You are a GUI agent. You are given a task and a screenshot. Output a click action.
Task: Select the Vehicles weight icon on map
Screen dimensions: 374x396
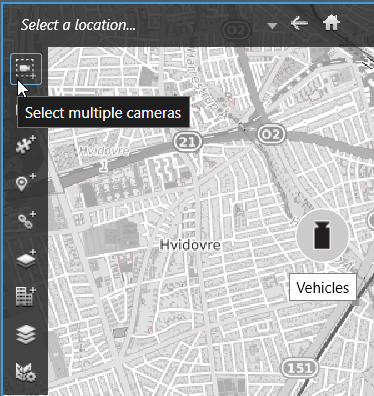322,235
